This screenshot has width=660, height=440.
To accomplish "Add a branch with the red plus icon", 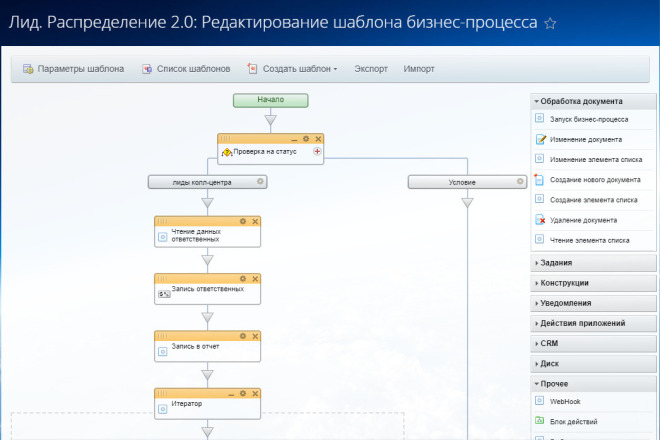I will pos(317,152).
